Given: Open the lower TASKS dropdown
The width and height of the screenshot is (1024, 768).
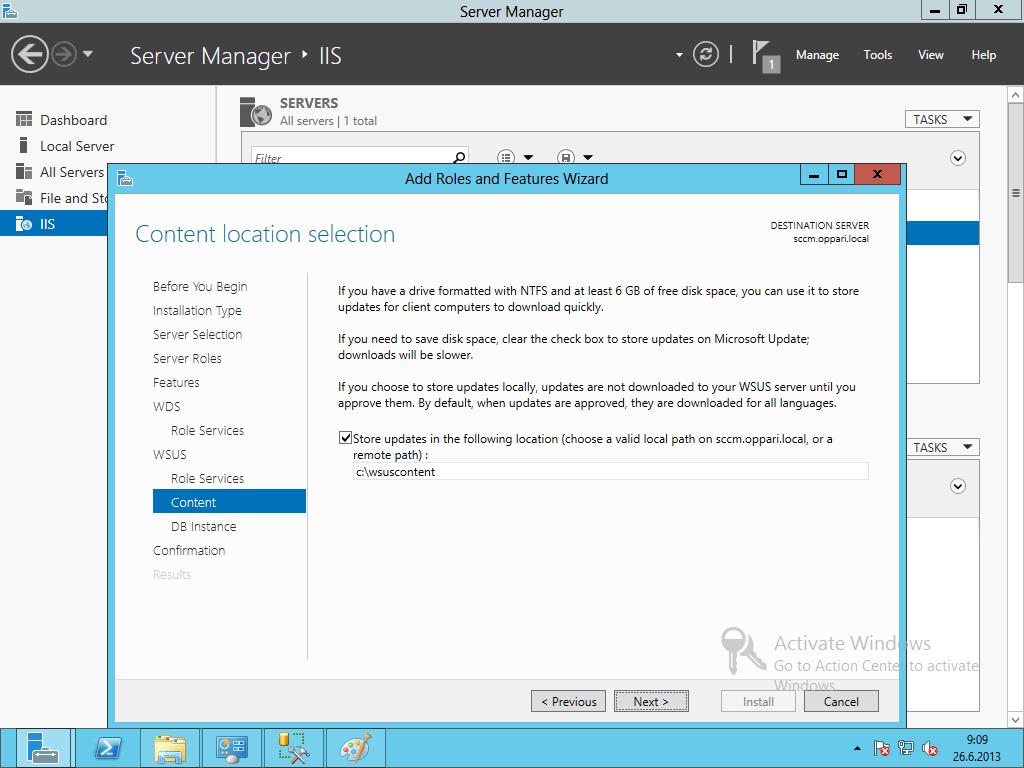Looking at the screenshot, I should [942, 447].
